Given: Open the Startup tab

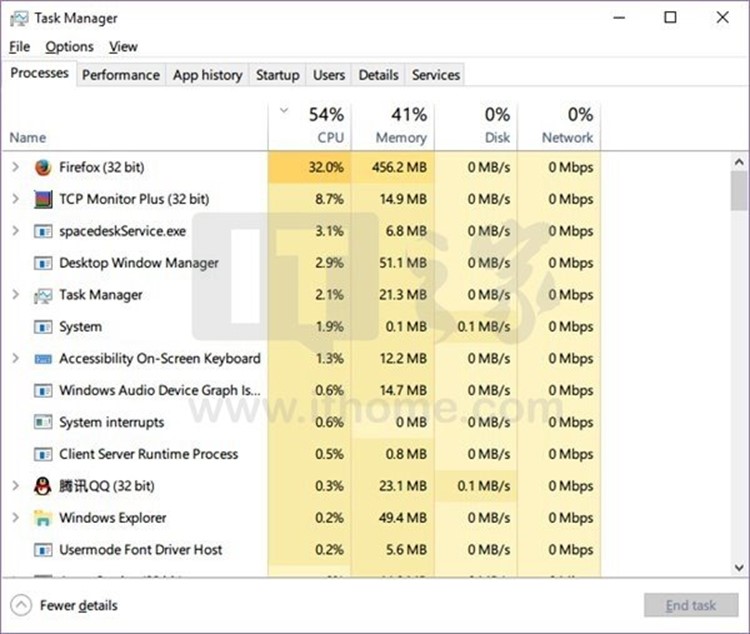Looking at the screenshot, I should coord(277,75).
